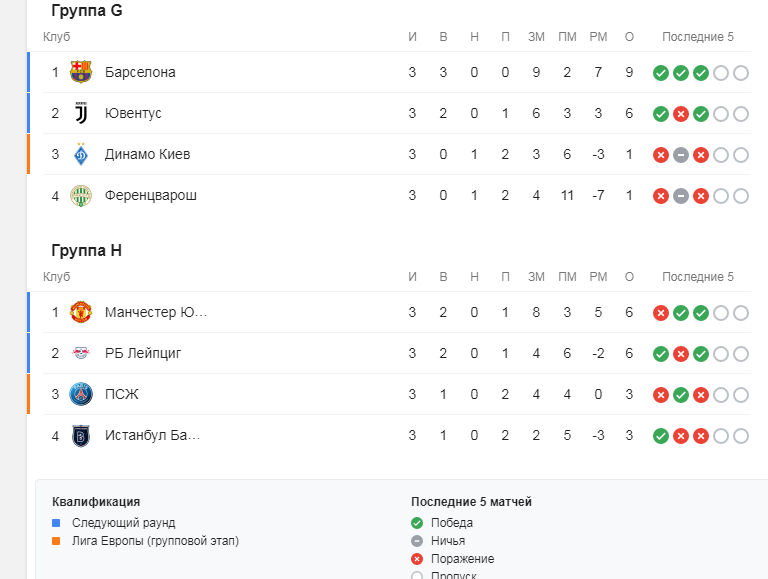
Task: Click the Barcelona club crest
Action: click(81, 72)
